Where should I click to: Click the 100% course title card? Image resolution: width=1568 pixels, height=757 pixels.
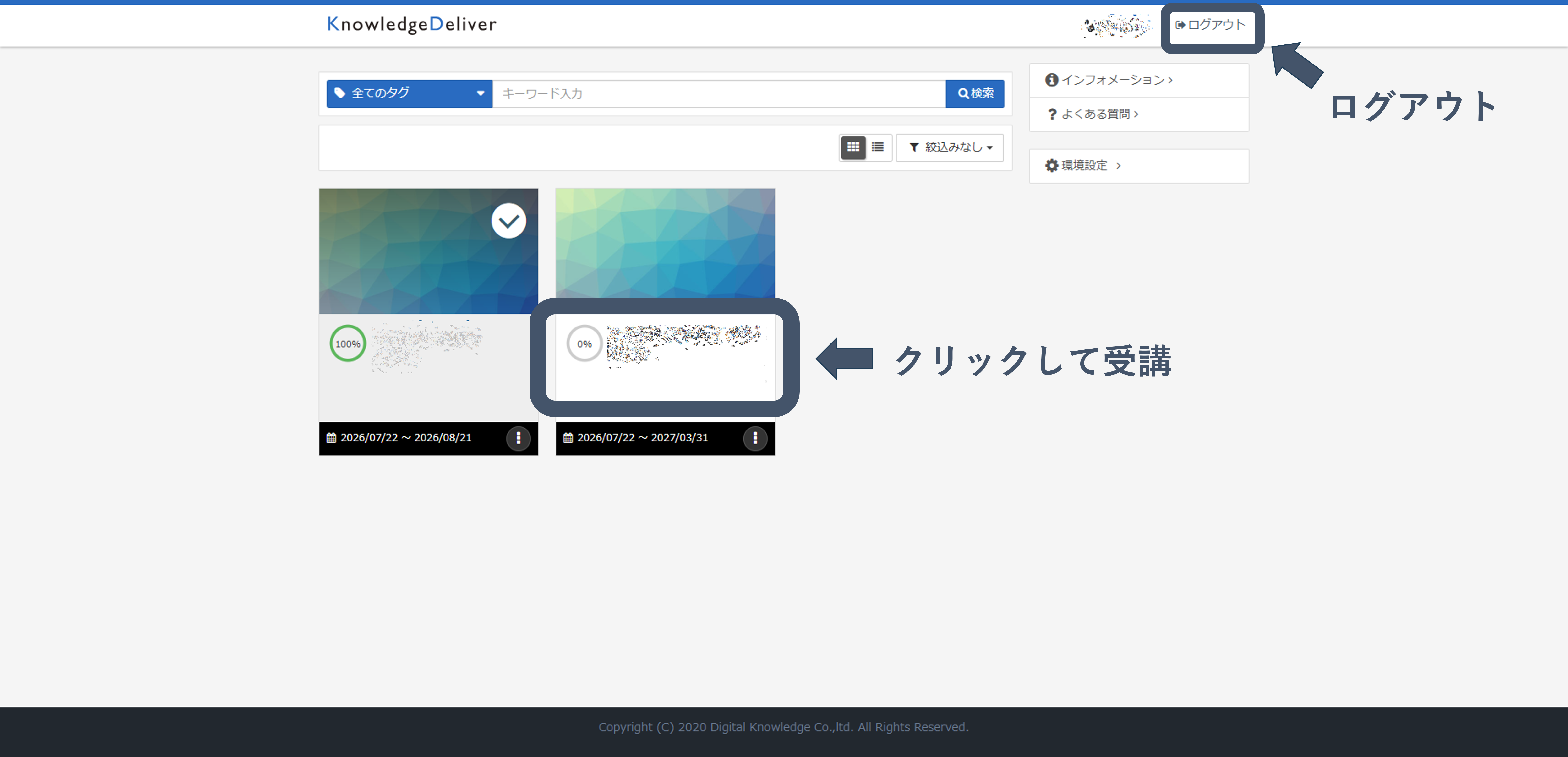(429, 368)
